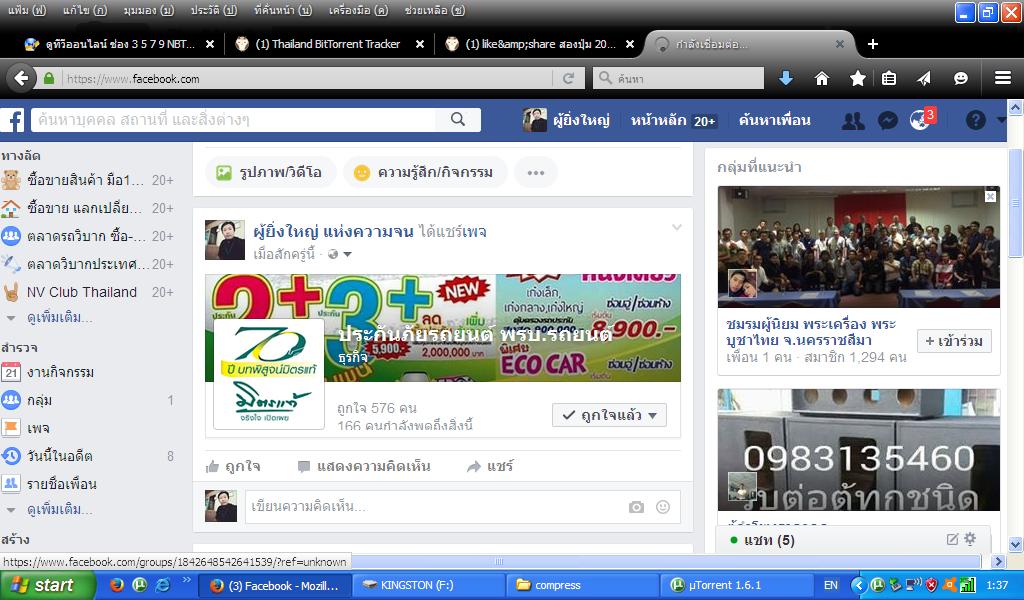Reload the page with the refresh icon
Image resolution: width=1024 pixels, height=600 pixels.
pos(568,78)
